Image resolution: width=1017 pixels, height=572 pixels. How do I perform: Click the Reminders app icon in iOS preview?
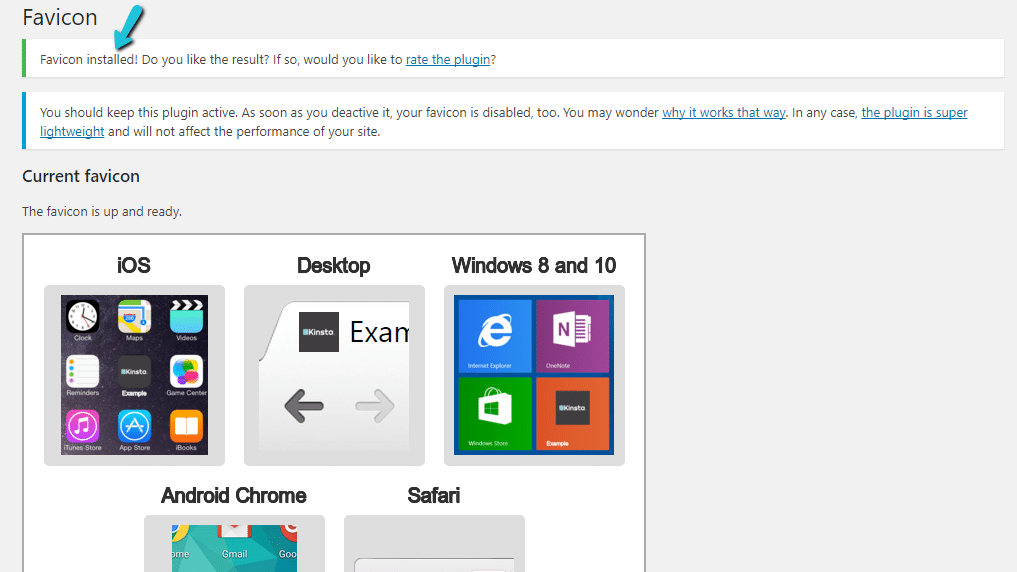tap(83, 371)
